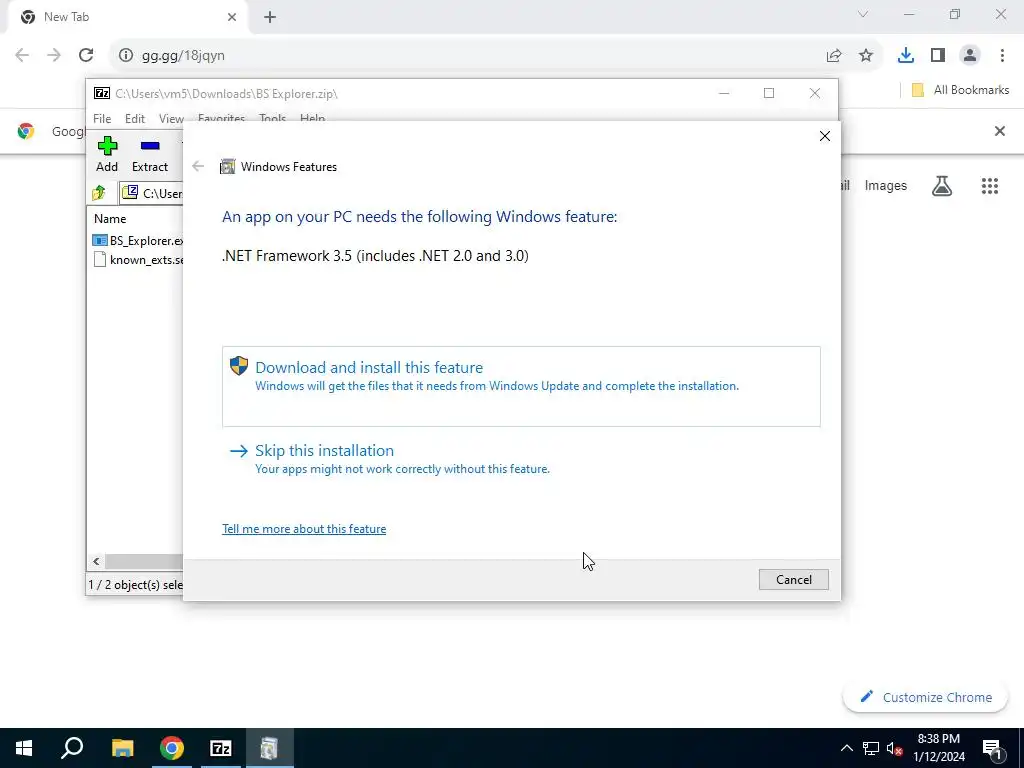Viewport: 1024px width, 768px height.
Task: Click Chrome back navigation arrow
Action: [x=22, y=56]
